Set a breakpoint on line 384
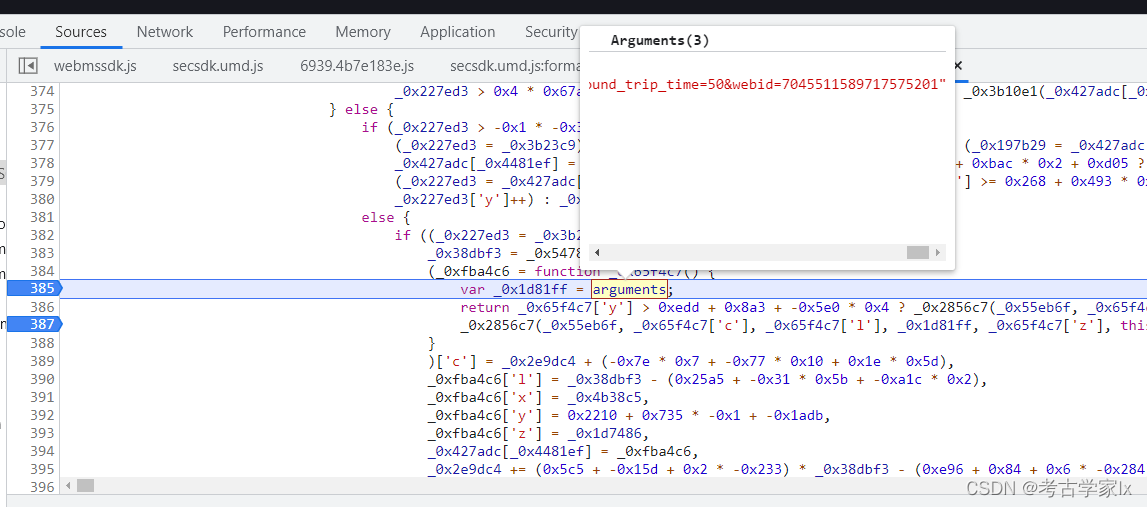Image resolution: width=1147 pixels, height=507 pixels. click(42, 271)
